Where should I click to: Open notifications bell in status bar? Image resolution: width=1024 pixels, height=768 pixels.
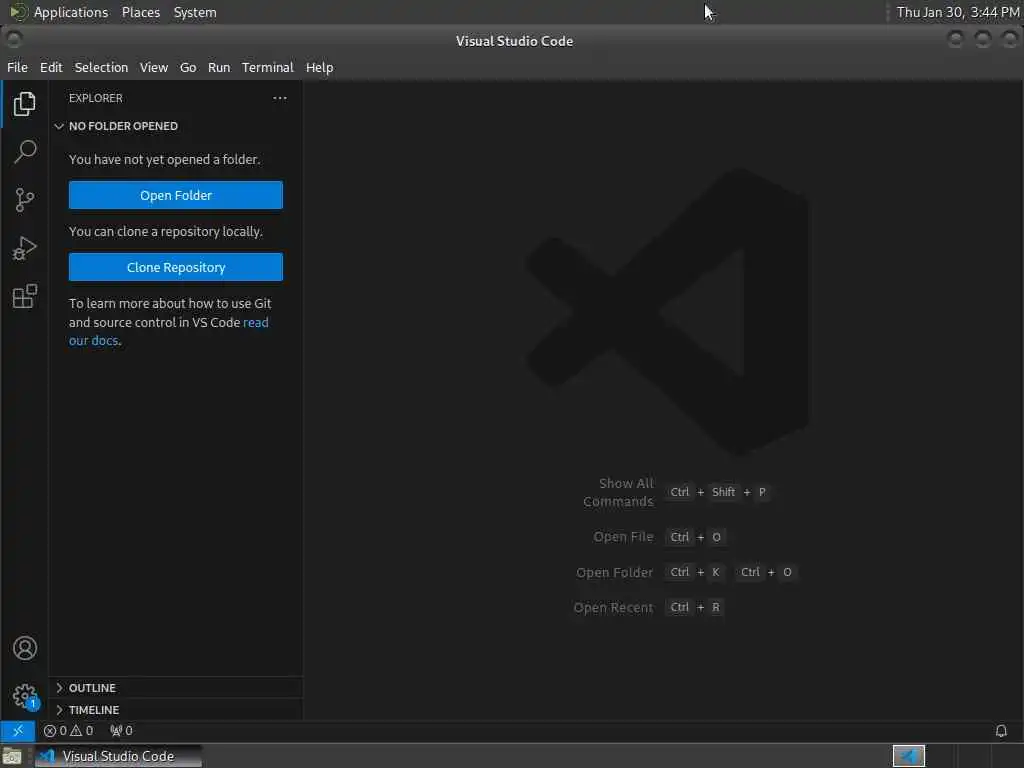coord(1000,731)
